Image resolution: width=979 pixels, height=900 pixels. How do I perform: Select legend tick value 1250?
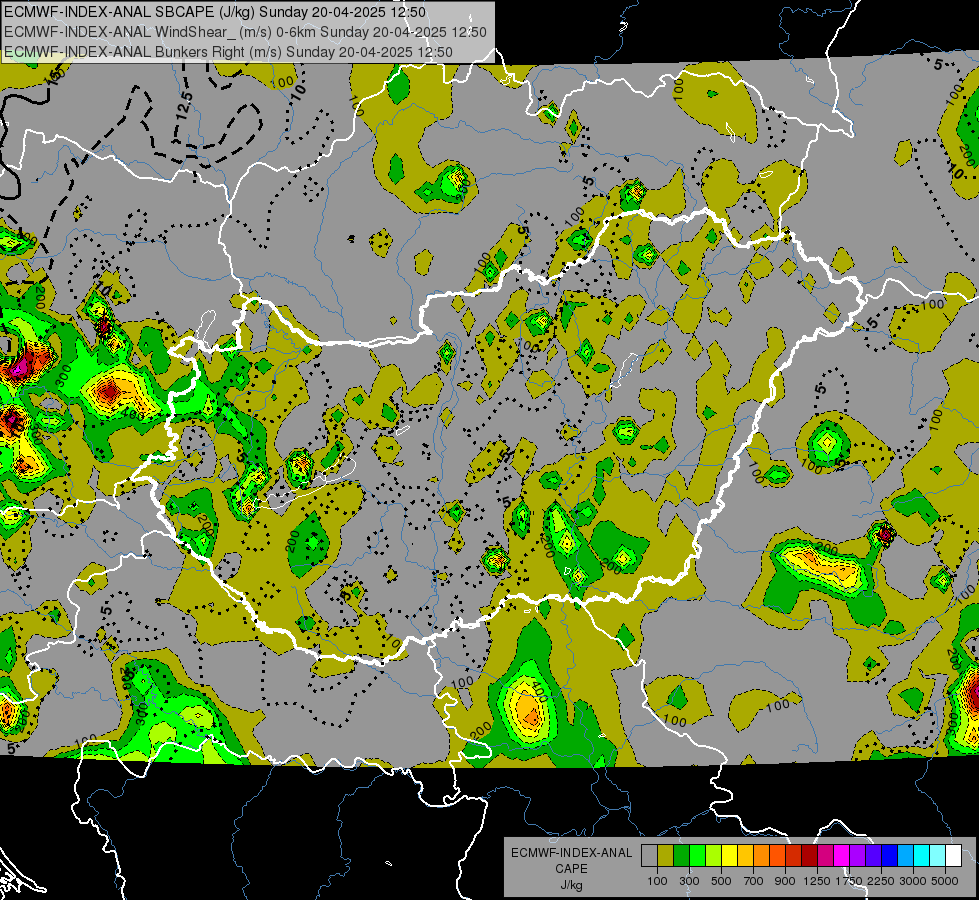[818, 881]
